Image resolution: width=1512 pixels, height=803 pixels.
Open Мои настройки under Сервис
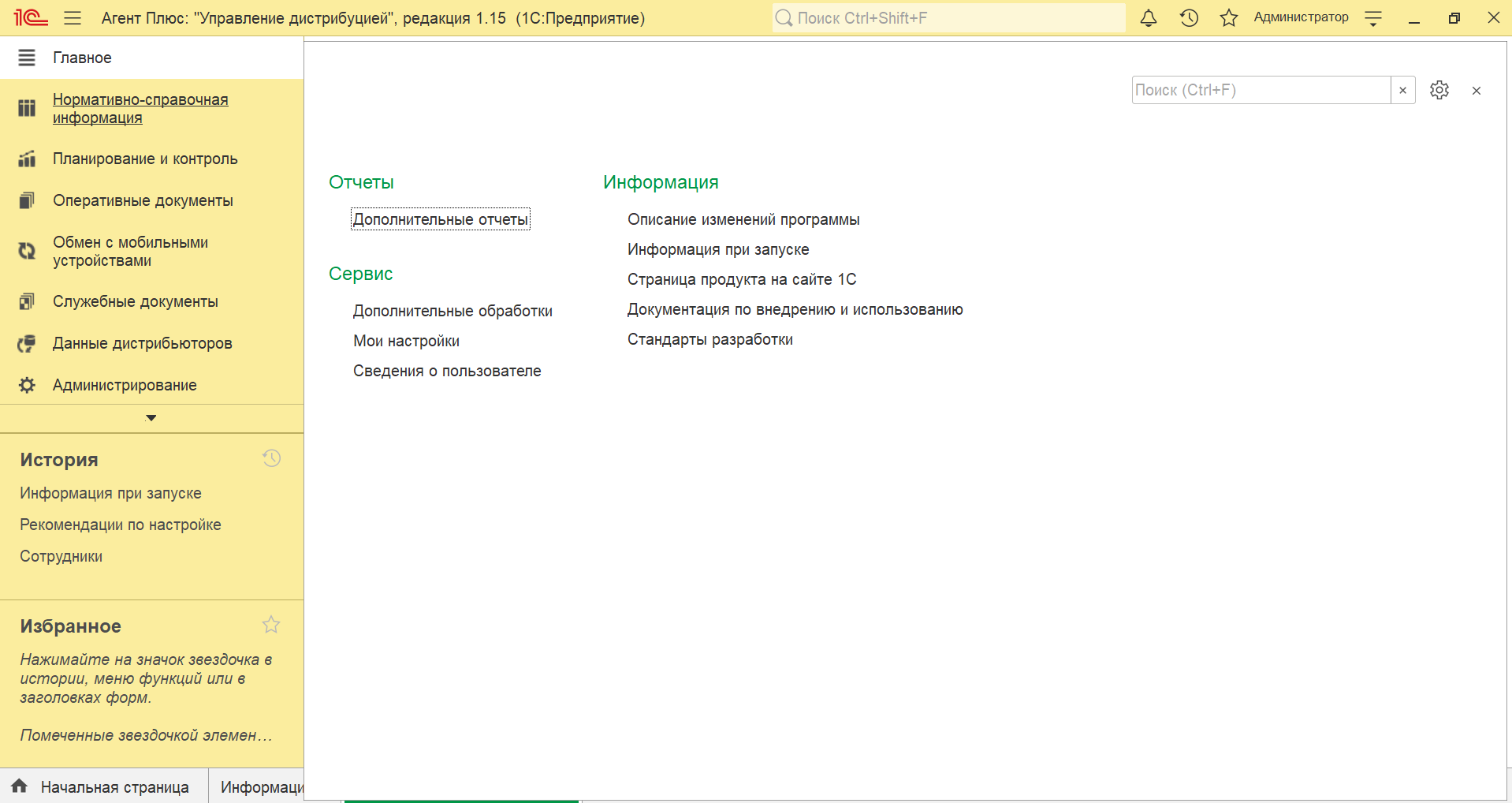coord(406,341)
